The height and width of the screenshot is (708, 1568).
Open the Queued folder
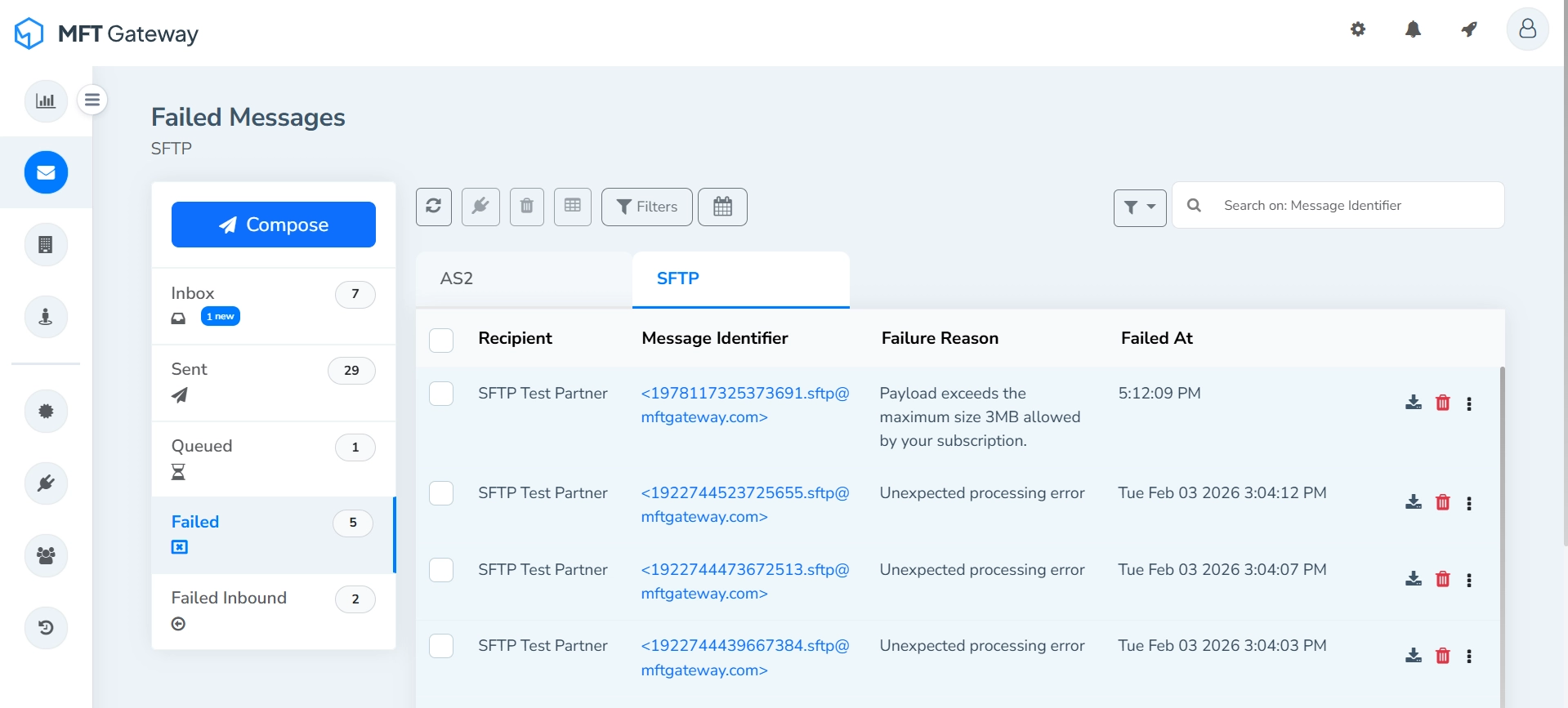click(274, 460)
